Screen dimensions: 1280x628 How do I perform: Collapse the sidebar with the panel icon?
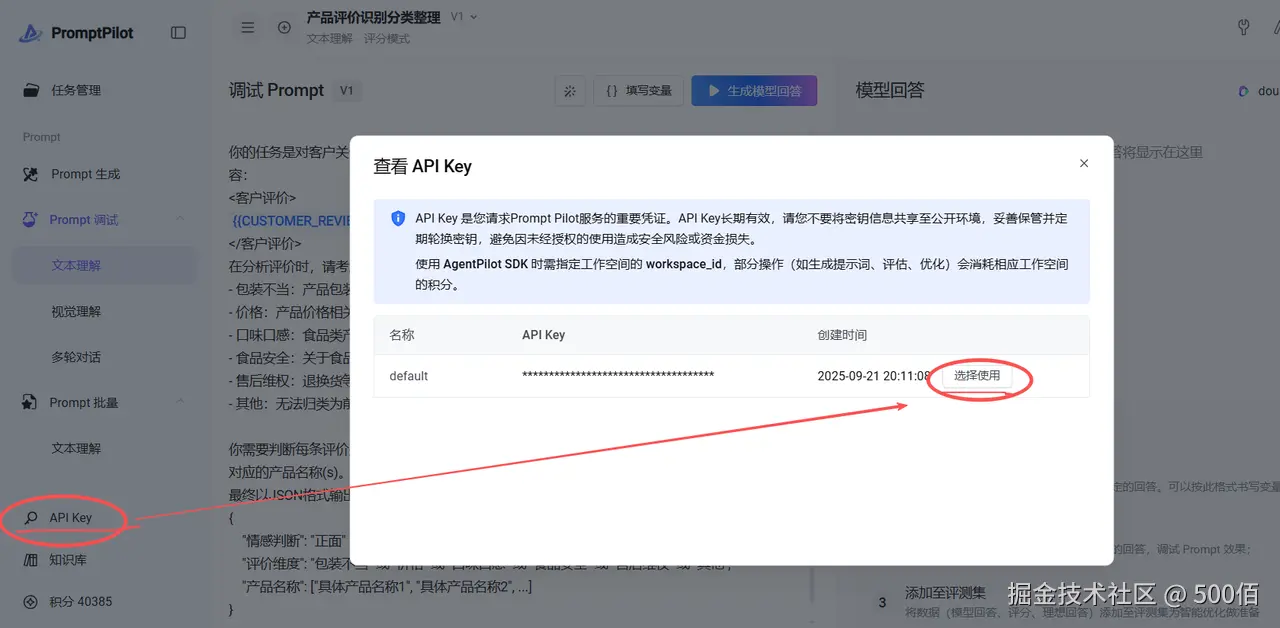coord(178,31)
